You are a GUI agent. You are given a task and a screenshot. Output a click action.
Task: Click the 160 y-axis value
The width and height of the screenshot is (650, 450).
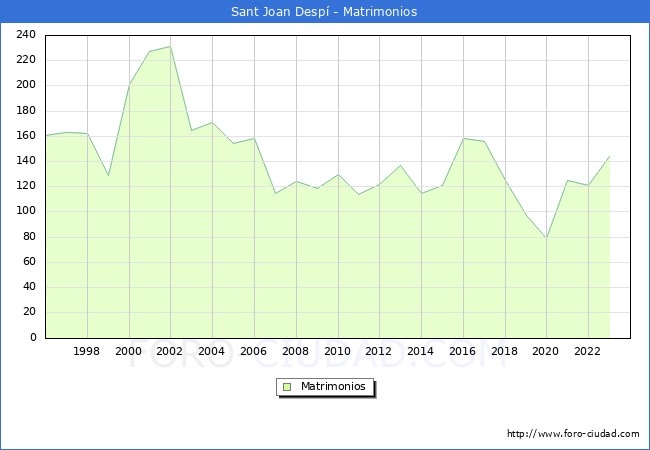pyautogui.click(x=26, y=135)
